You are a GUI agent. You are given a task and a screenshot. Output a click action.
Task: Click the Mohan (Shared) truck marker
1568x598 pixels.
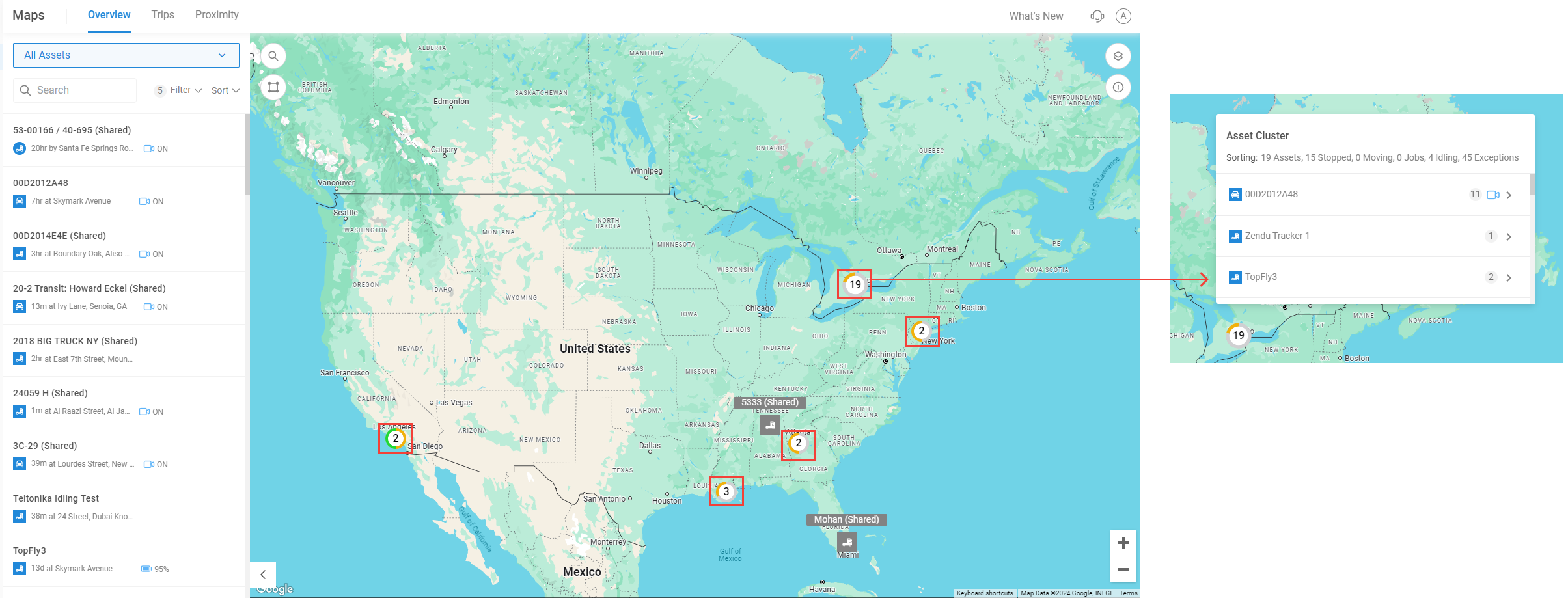847,542
